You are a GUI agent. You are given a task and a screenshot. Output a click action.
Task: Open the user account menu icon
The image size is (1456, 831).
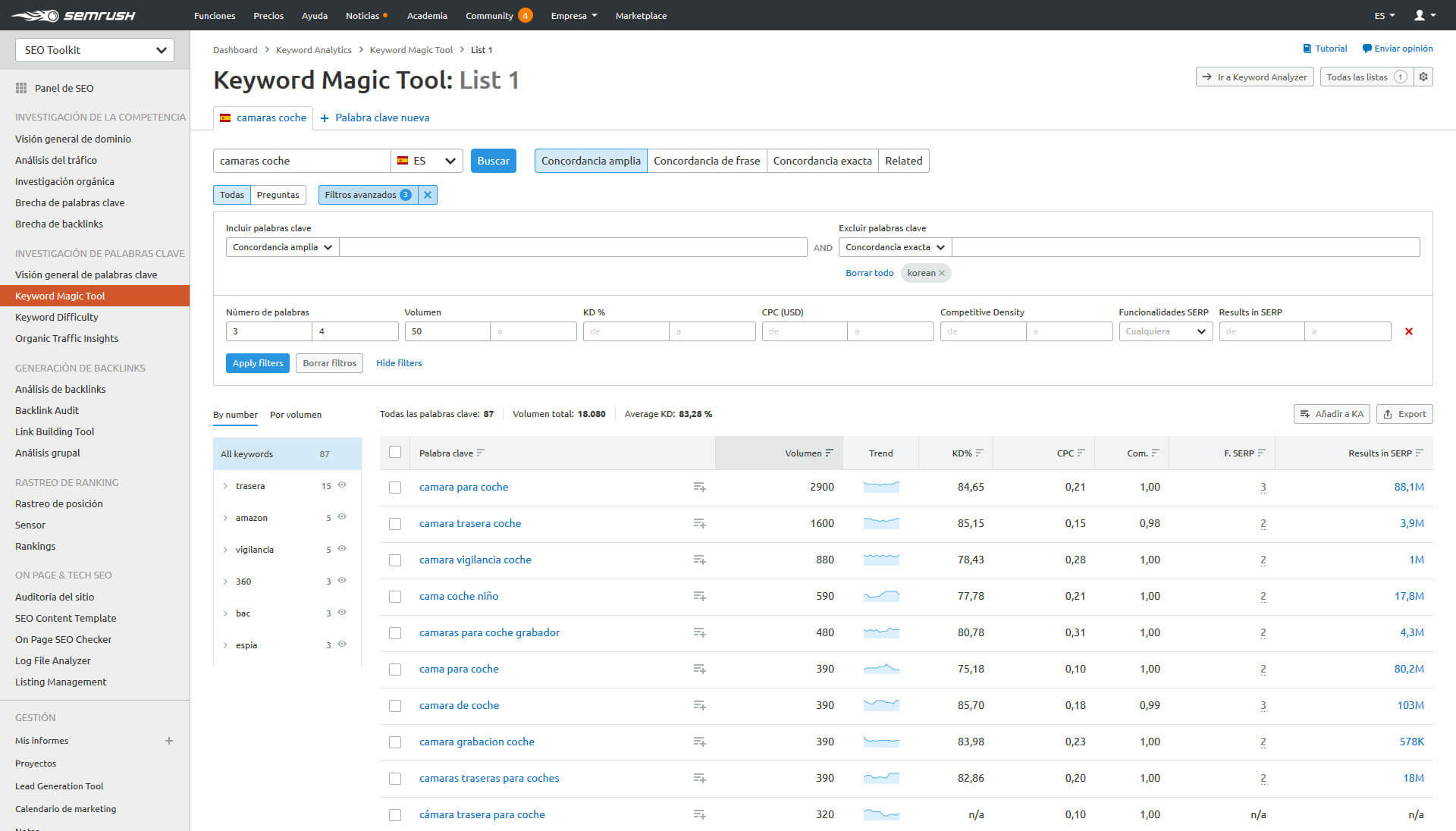1424,15
